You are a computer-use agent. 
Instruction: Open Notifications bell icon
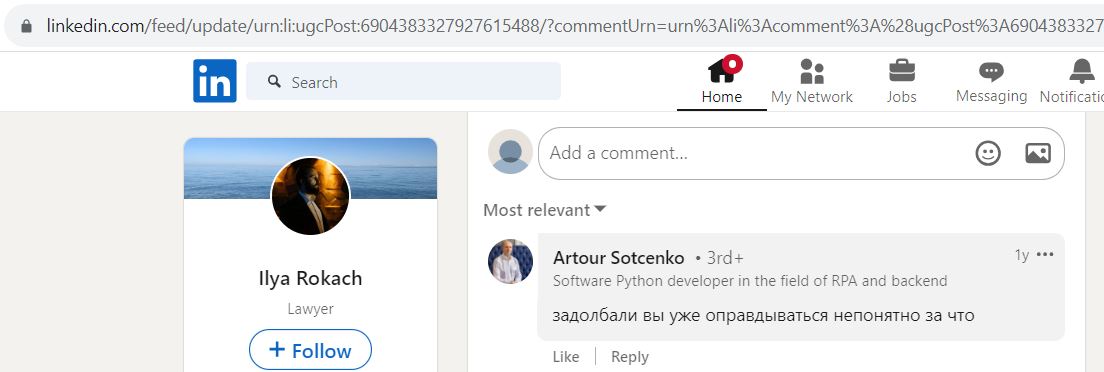click(1082, 71)
